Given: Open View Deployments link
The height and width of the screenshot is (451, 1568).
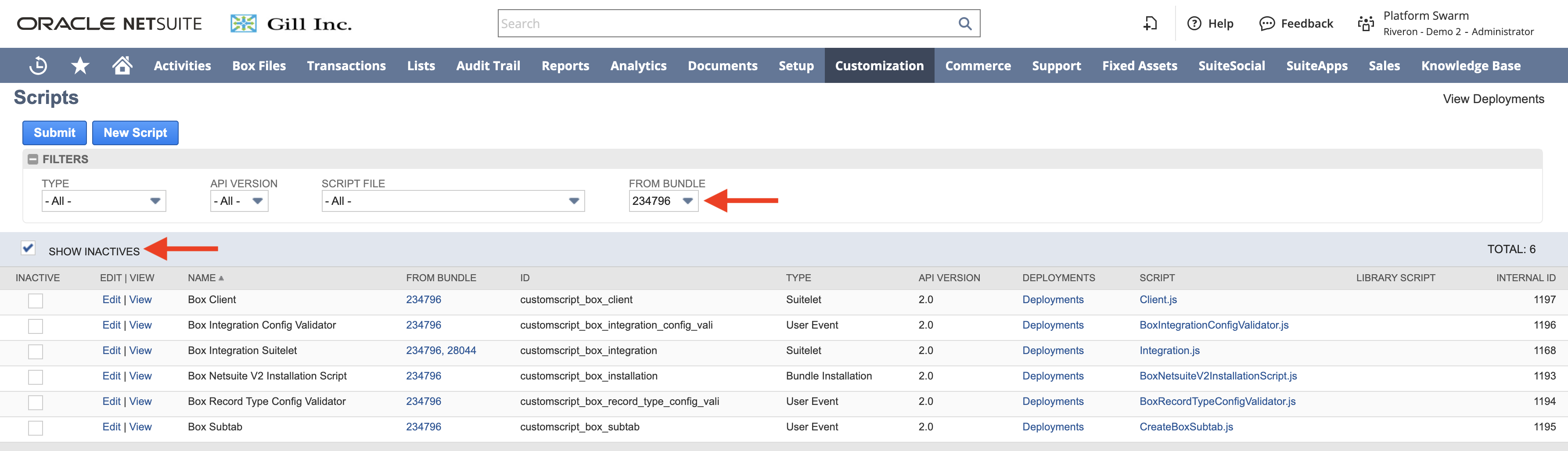Looking at the screenshot, I should click(x=1493, y=99).
